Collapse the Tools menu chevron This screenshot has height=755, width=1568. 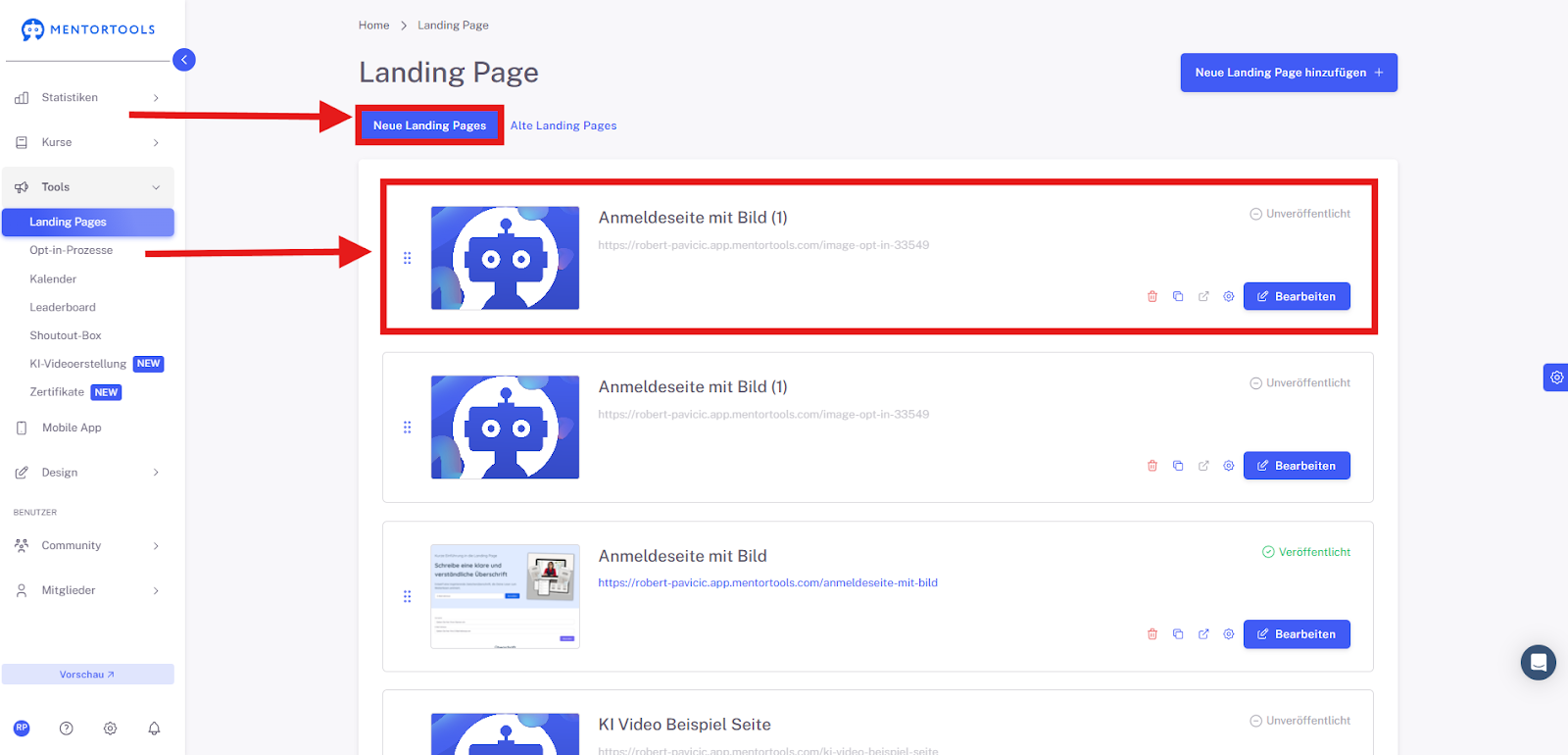tap(156, 187)
